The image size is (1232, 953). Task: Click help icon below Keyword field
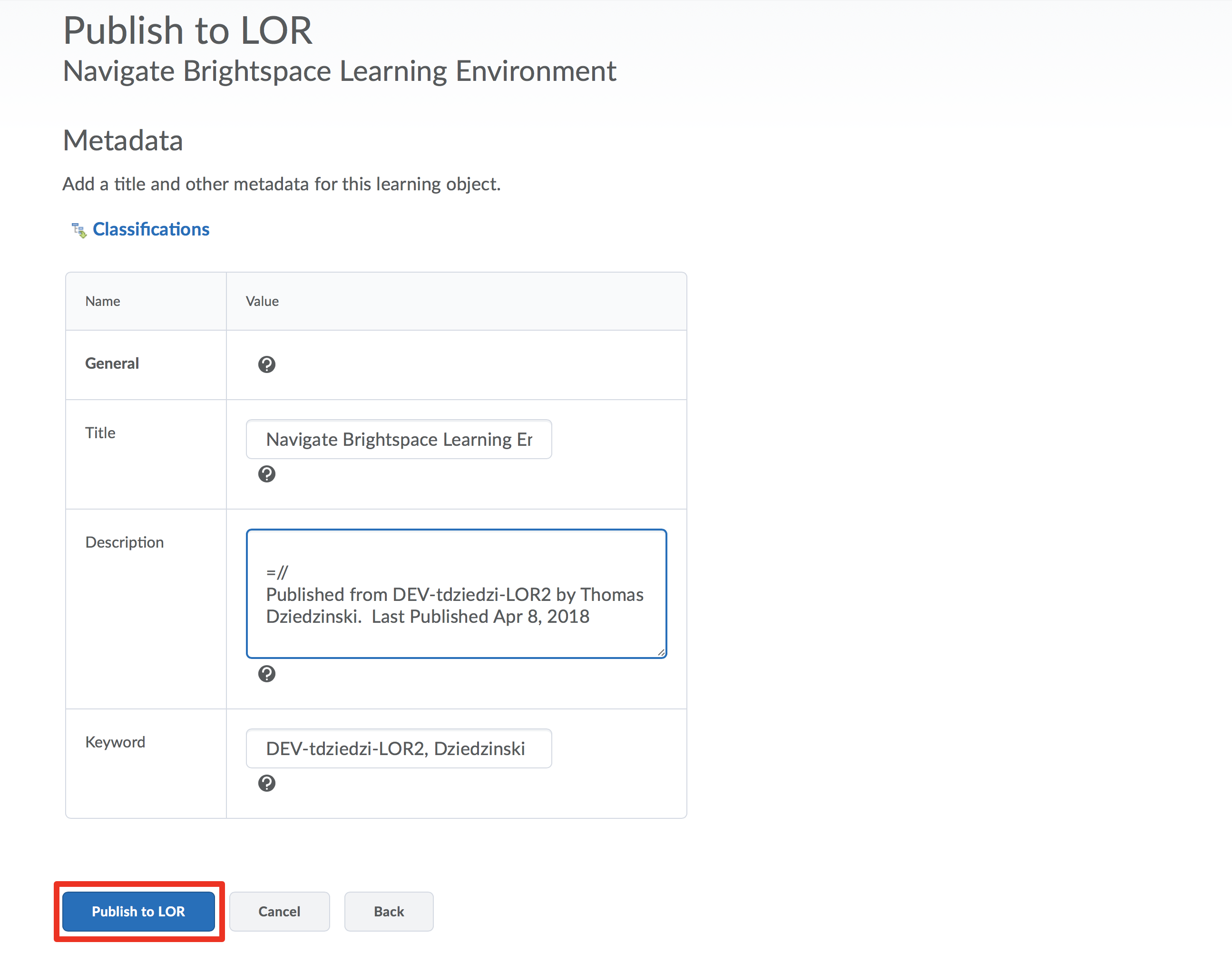pos(267,783)
